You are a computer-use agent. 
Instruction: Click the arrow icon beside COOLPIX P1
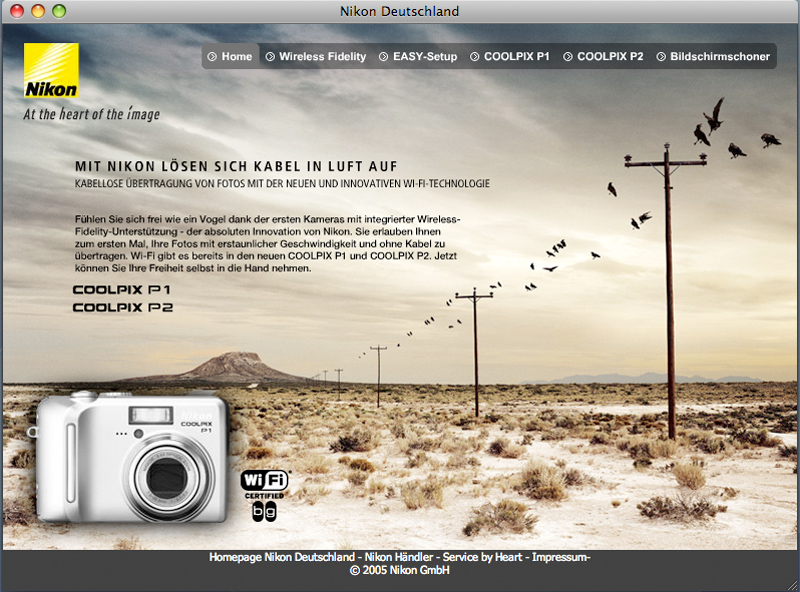474,57
